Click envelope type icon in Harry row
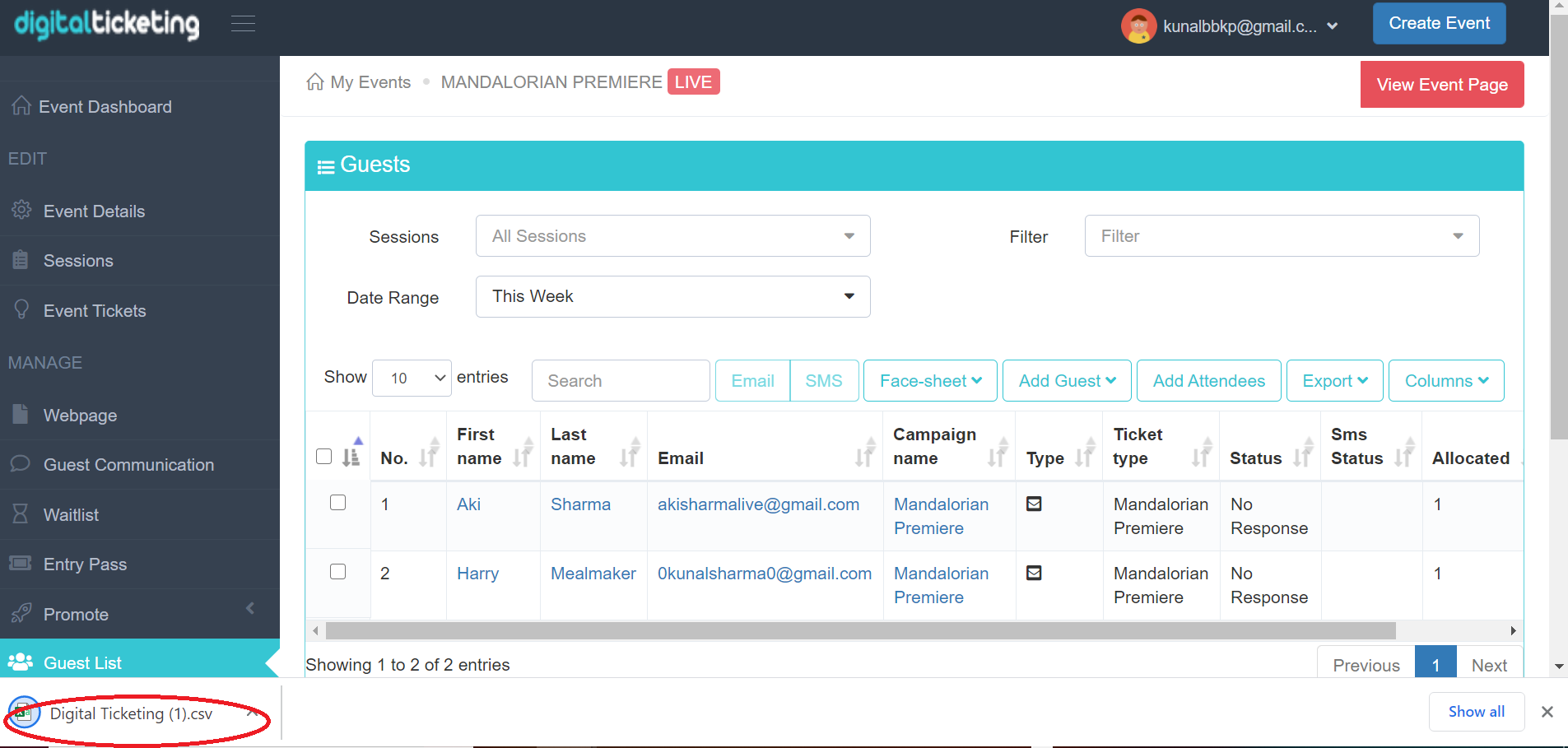Screen dimensions: 1568x748 [x=1035, y=573]
